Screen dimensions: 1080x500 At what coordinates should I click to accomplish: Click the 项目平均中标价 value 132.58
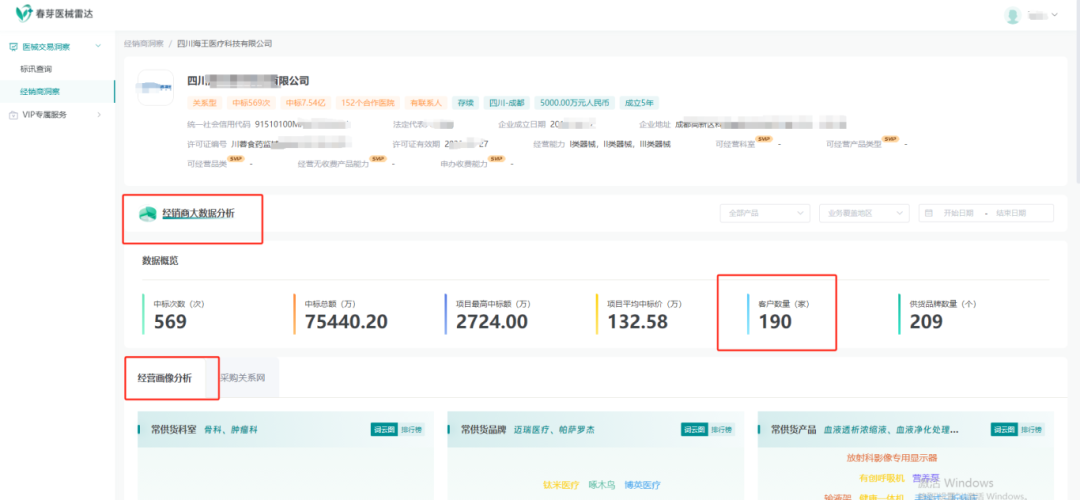click(x=637, y=322)
